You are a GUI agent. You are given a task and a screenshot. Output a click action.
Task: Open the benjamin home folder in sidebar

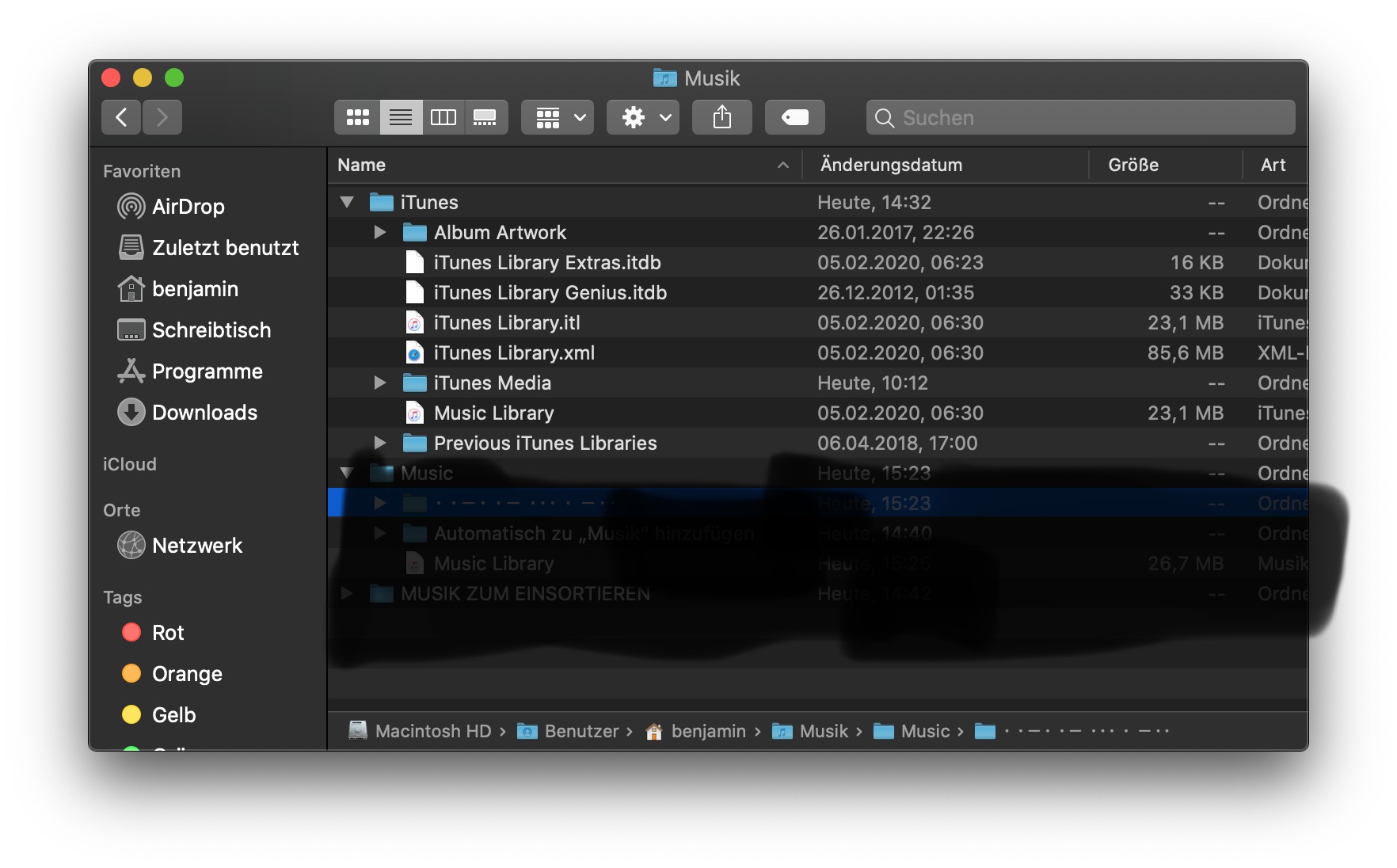178,289
